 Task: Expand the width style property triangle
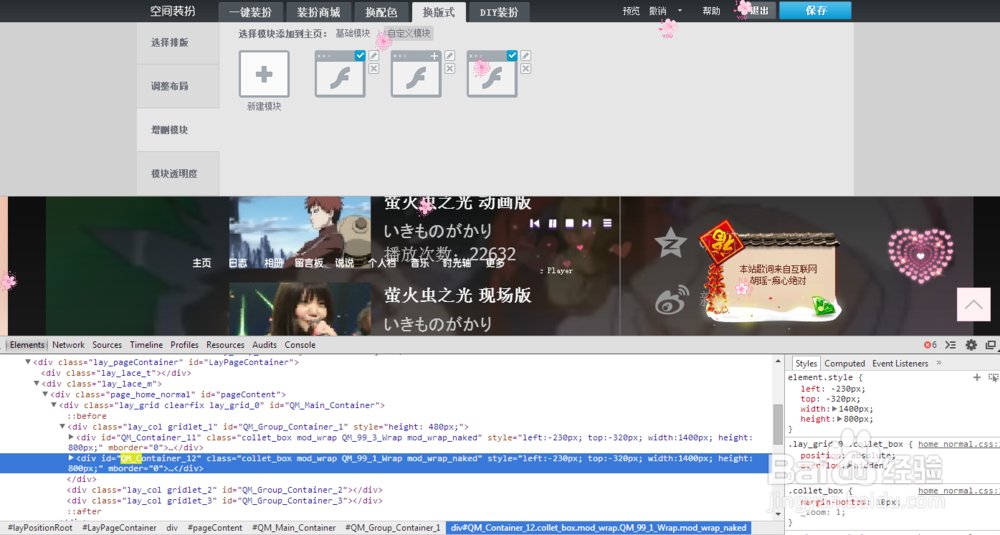[x=834, y=409]
